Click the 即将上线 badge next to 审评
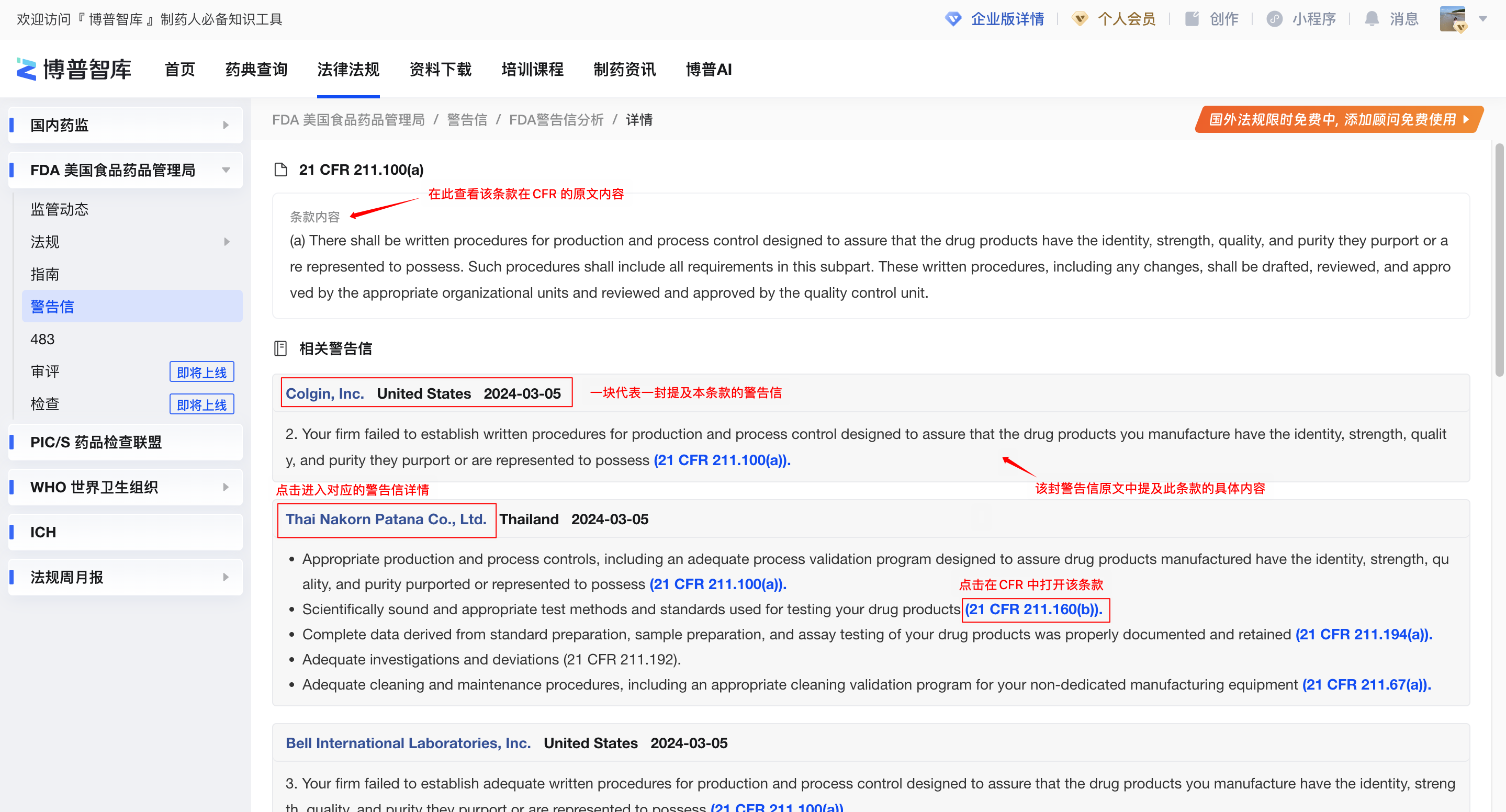Viewport: 1506px width, 812px height. pyautogui.click(x=201, y=372)
